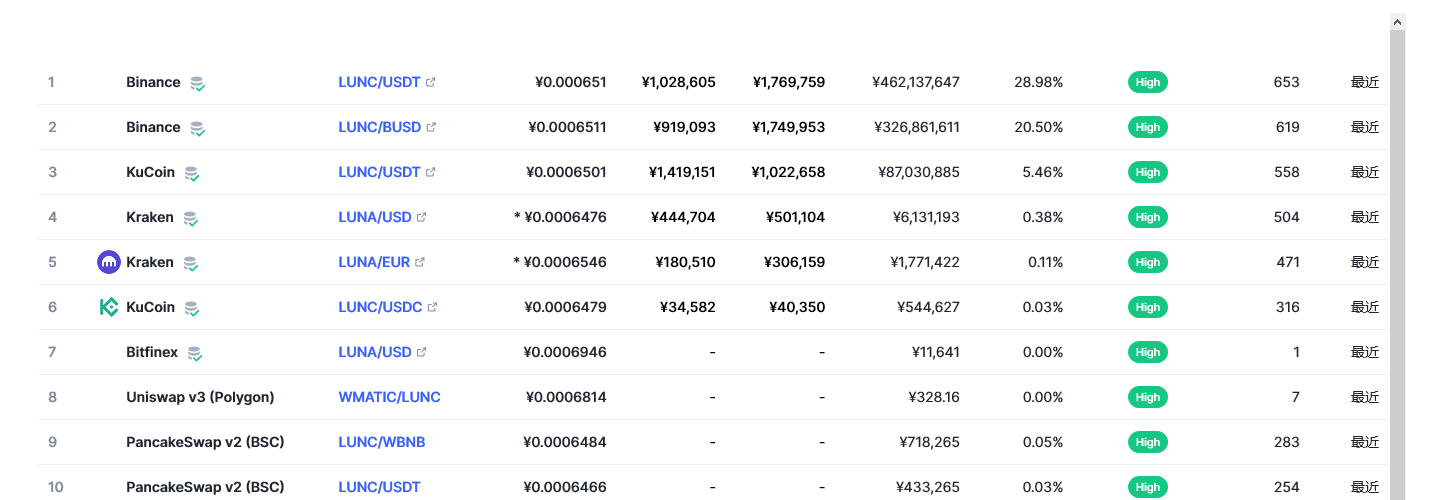Click external link icon next to Bitfinex LUNA/USD
The height and width of the screenshot is (500, 1450).
pyautogui.click(x=422, y=352)
